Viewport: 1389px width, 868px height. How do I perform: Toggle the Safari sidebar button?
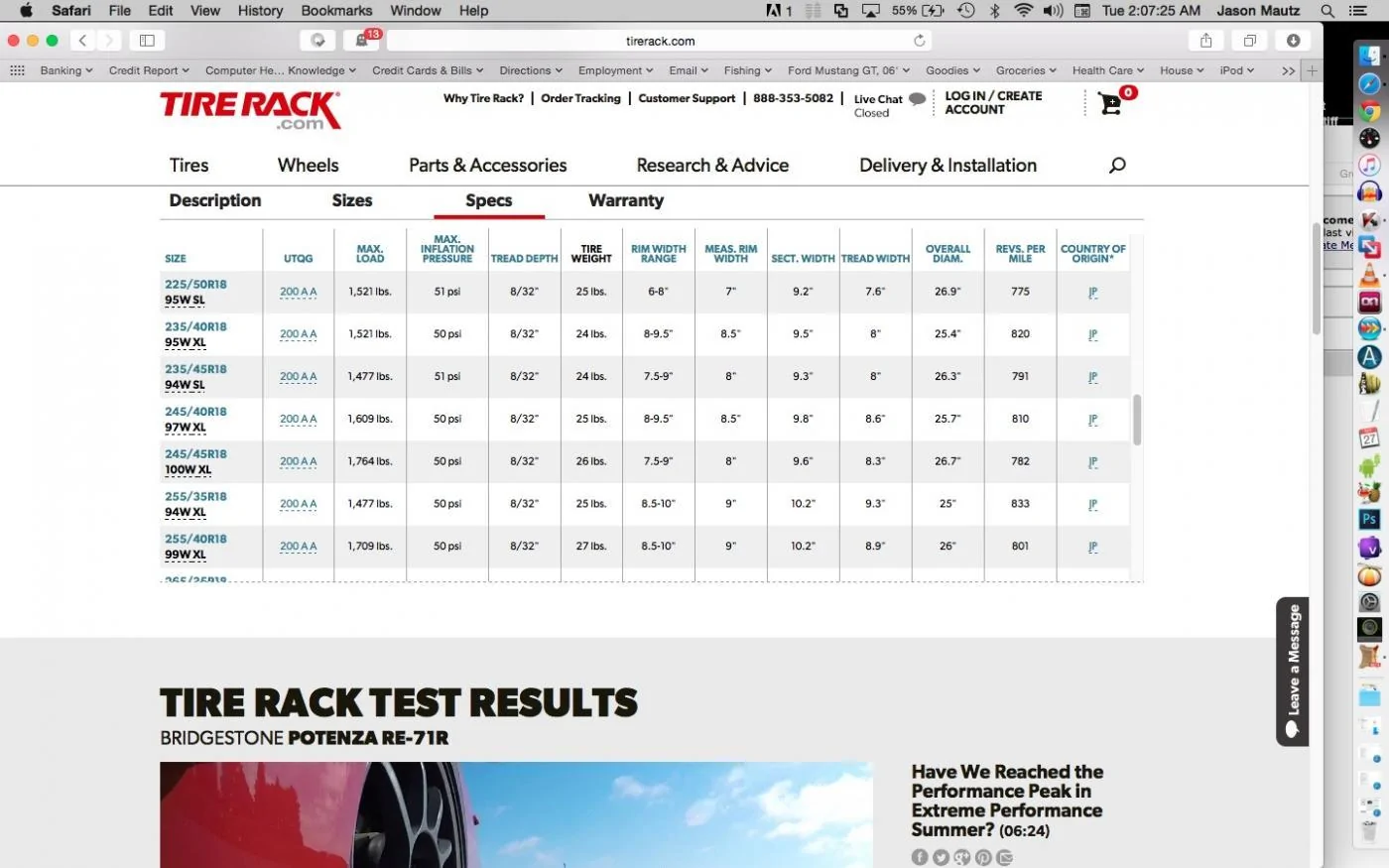coord(147,41)
